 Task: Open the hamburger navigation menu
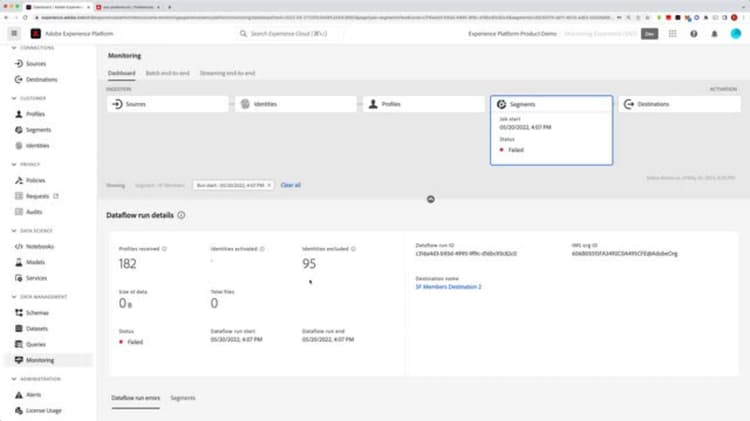14,33
